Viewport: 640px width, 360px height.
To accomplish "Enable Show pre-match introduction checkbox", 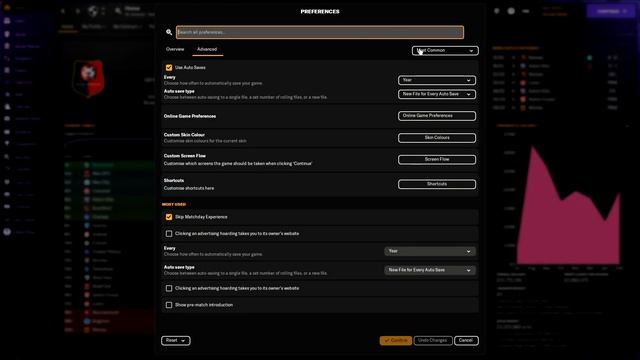I will [x=169, y=305].
